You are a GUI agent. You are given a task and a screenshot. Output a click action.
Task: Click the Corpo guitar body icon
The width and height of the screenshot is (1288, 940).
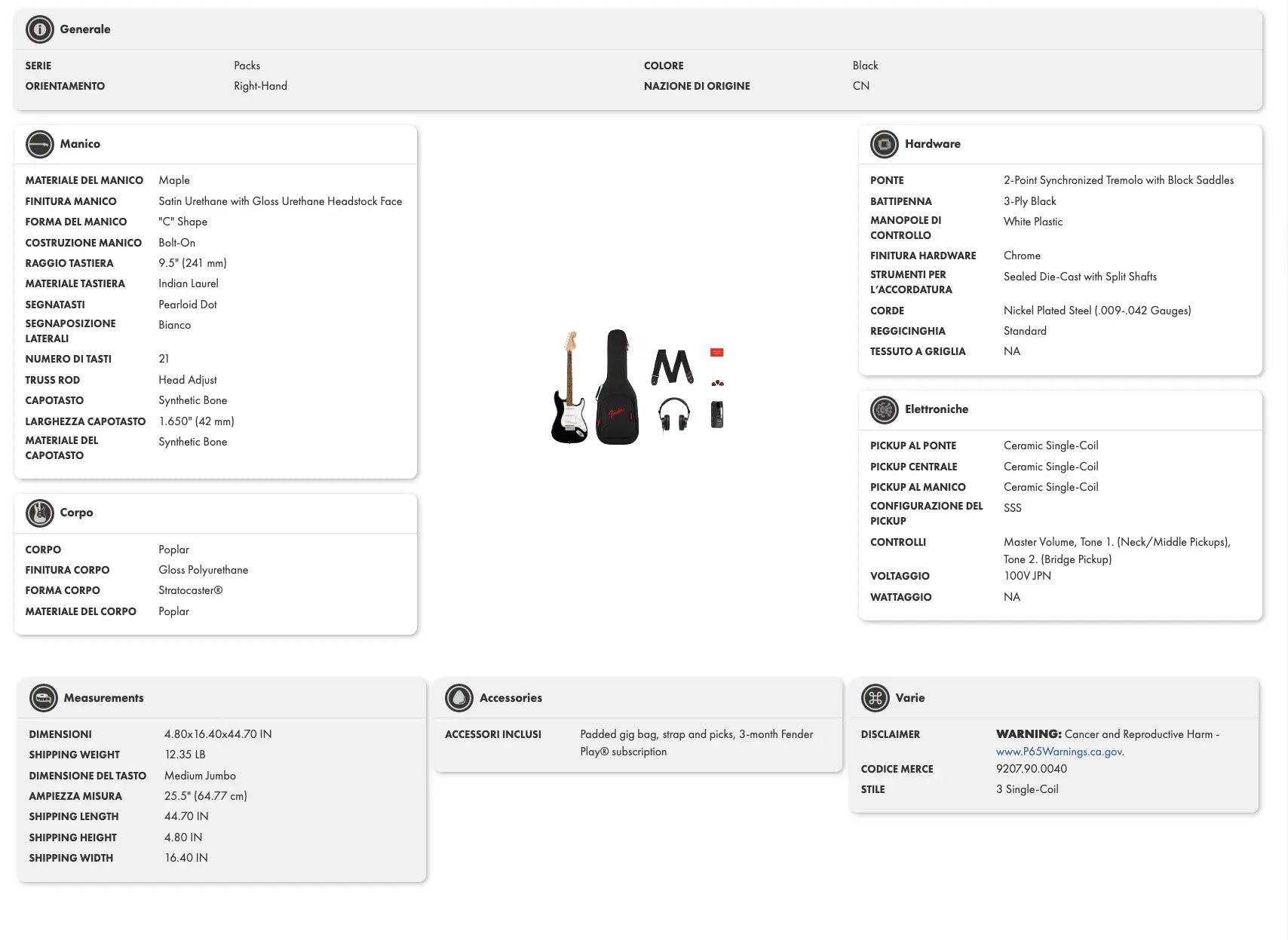pos(39,513)
